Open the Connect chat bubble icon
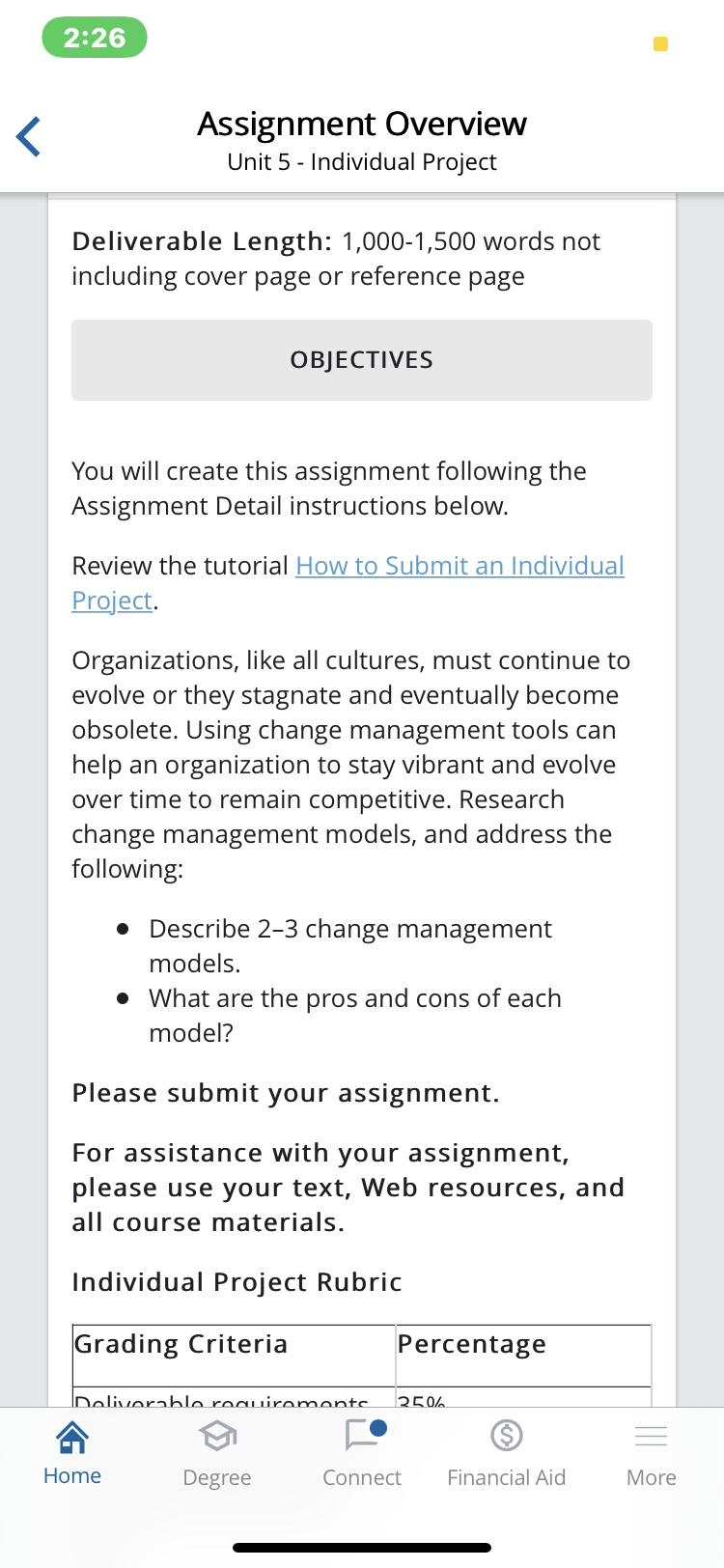 coord(363,1435)
